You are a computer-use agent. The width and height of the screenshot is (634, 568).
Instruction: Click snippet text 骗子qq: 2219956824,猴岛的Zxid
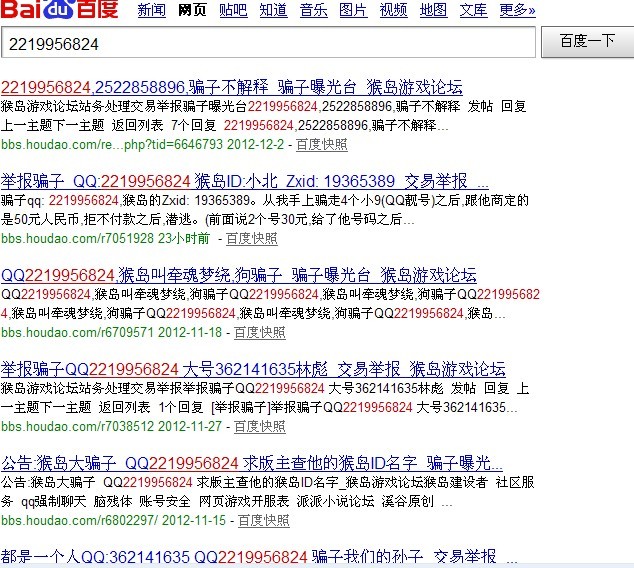95,201
